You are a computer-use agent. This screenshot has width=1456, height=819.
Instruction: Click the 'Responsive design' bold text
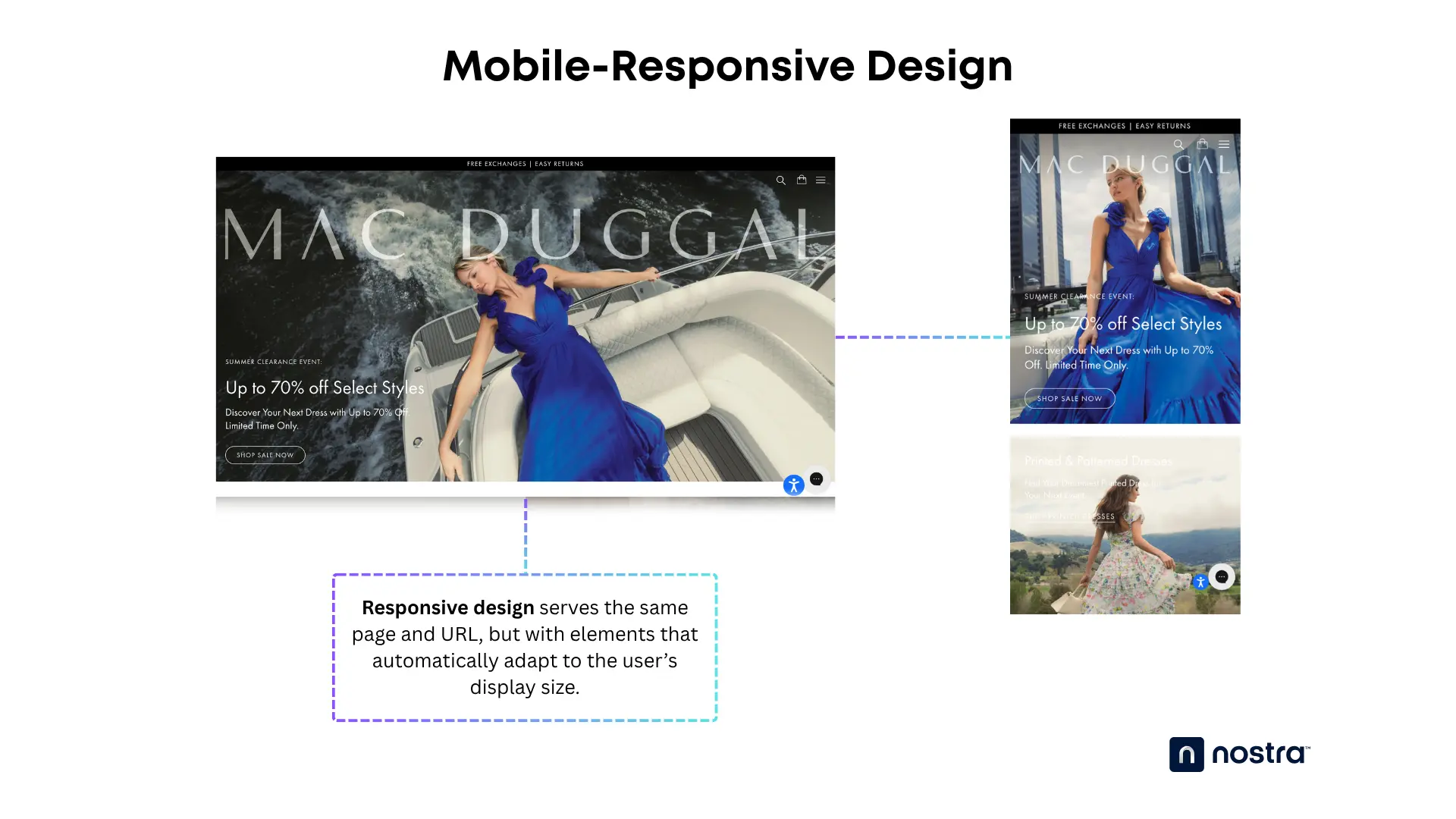click(448, 607)
